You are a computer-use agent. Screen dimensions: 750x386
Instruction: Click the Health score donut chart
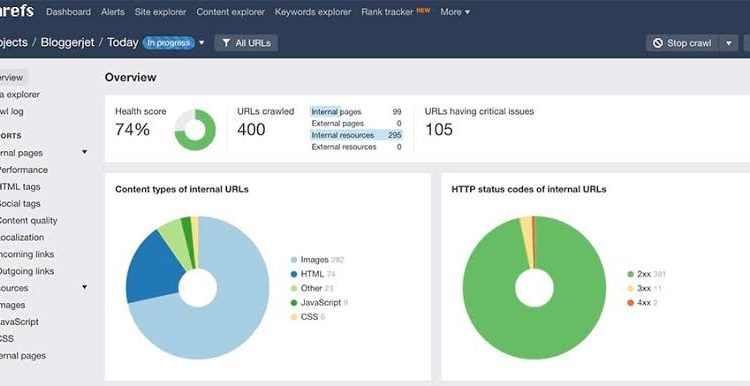coord(195,130)
